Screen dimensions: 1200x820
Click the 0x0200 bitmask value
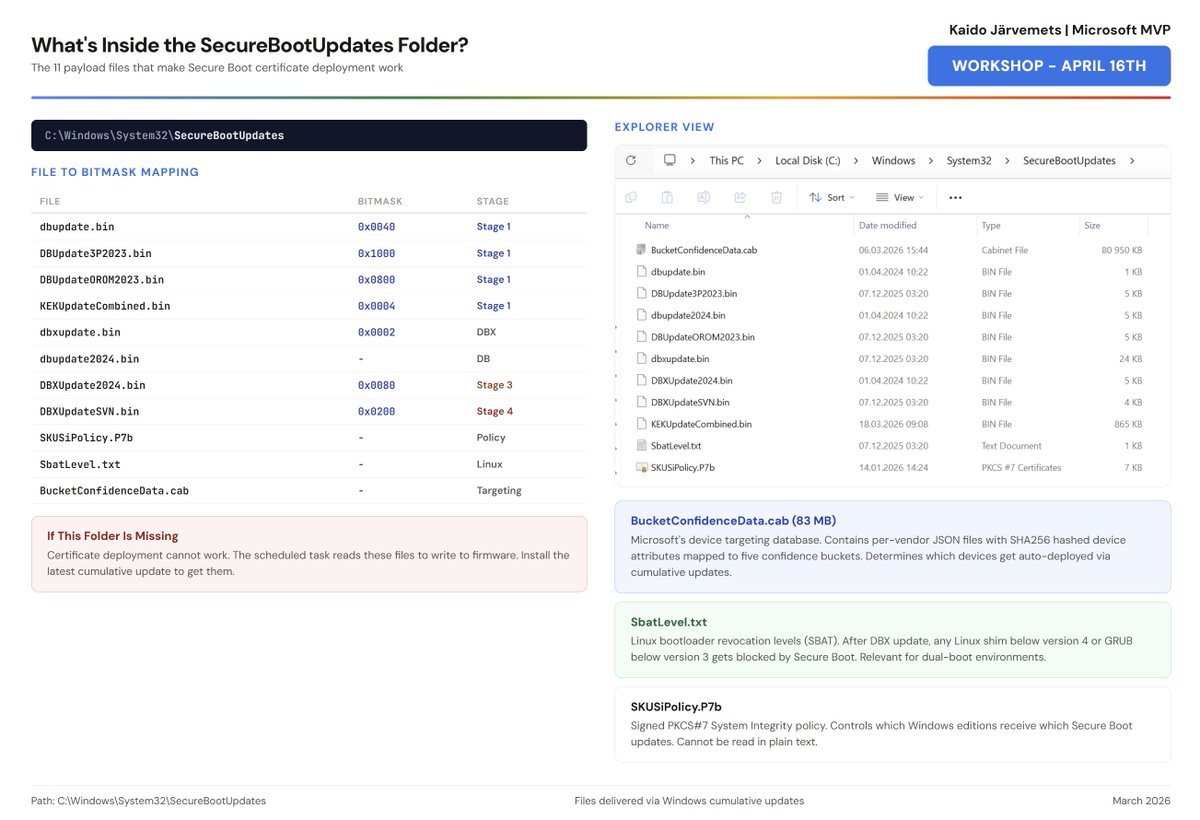(x=377, y=411)
